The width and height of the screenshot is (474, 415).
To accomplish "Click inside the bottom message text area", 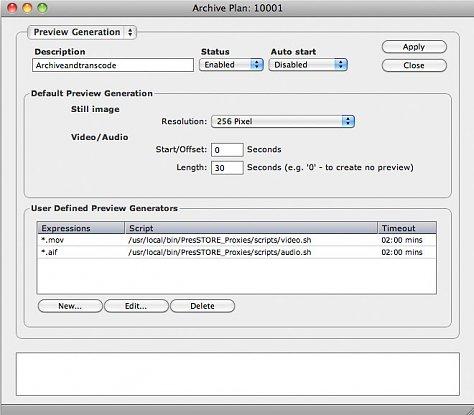I will pyautogui.click(x=238, y=374).
